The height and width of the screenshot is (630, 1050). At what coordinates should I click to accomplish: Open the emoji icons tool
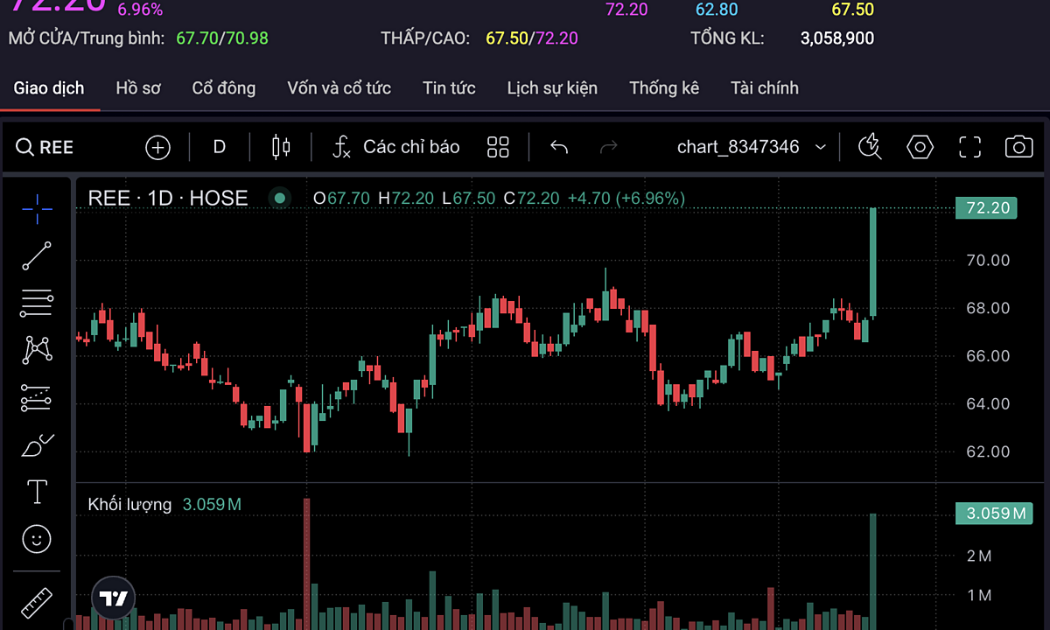[37, 540]
